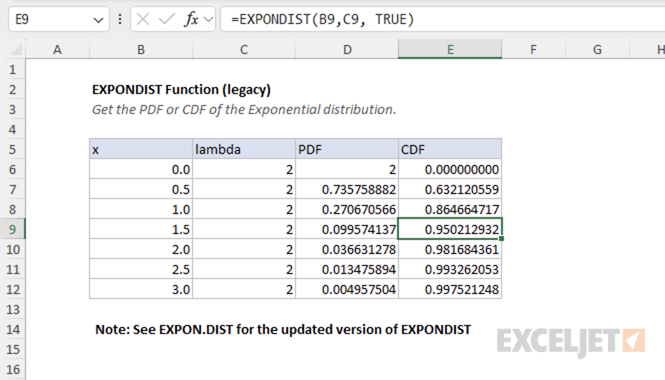Select the PDF cell 0.013475894
Image resolution: width=665 pixels, height=380 pixels.
[347, 269]
